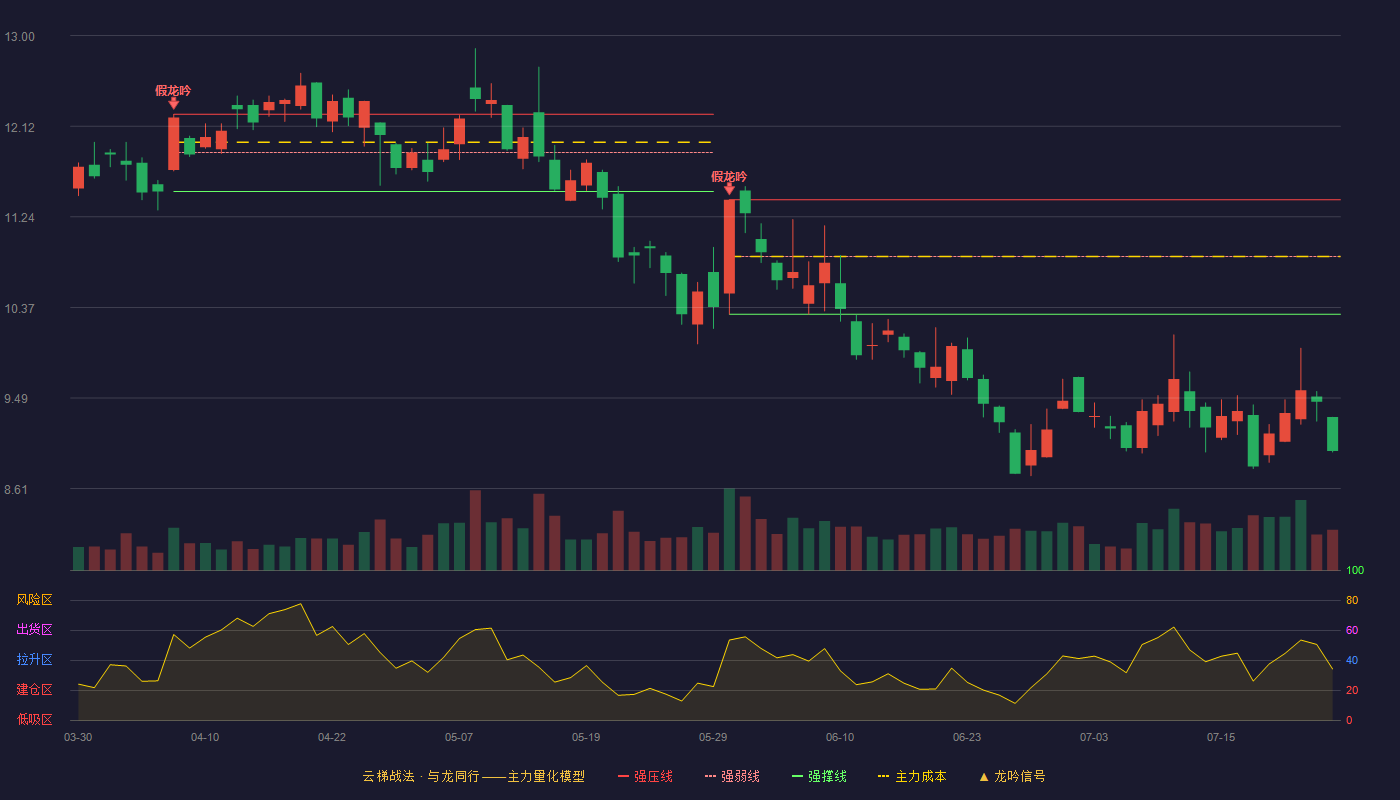This screenshot has height=800, width=1400.
Task: Click the 04-10 date axis label
Action: [205, 737]
